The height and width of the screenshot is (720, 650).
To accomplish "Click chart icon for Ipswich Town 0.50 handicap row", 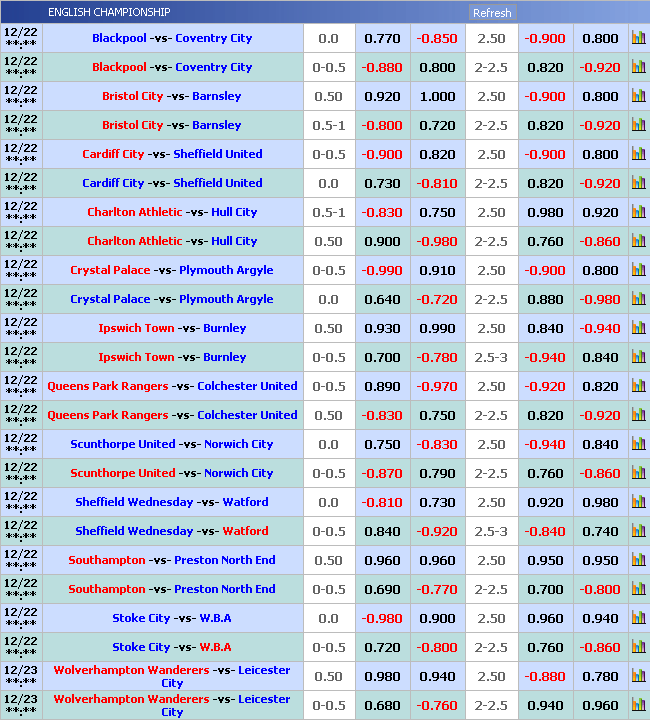I will click(x=638, y=329).
